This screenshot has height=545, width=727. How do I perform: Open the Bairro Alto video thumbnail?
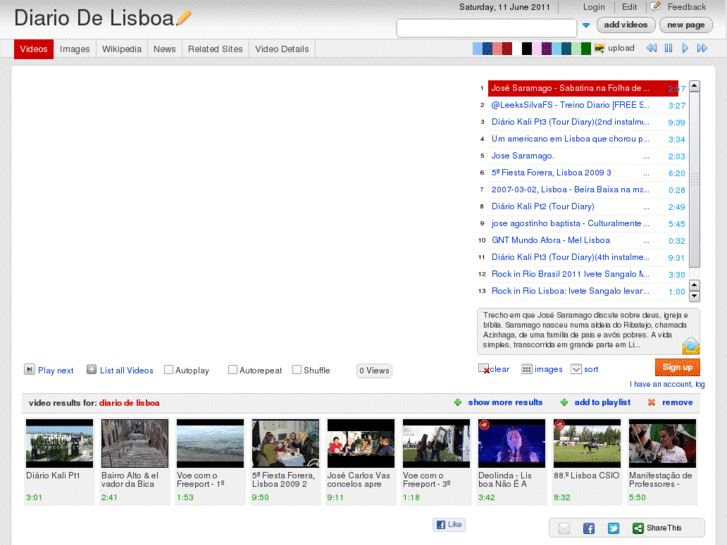click(135, 443)
